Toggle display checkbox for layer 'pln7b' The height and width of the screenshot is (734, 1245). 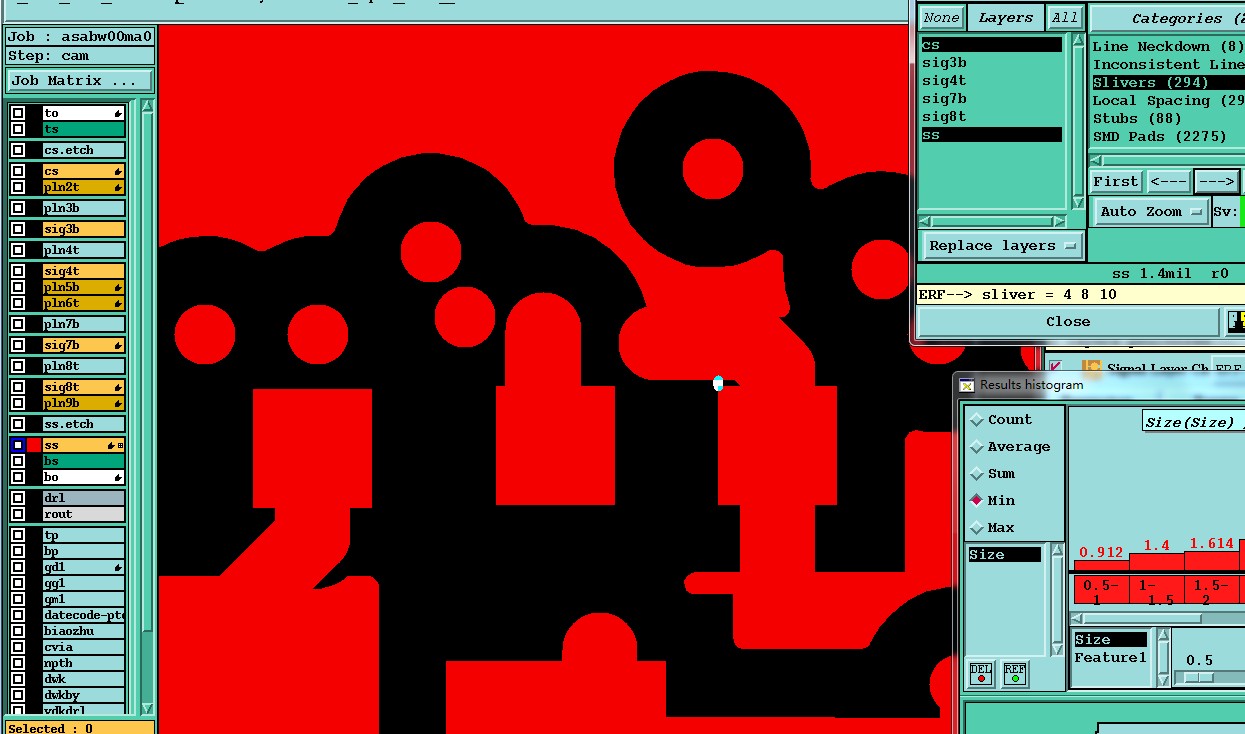[18, 324]
